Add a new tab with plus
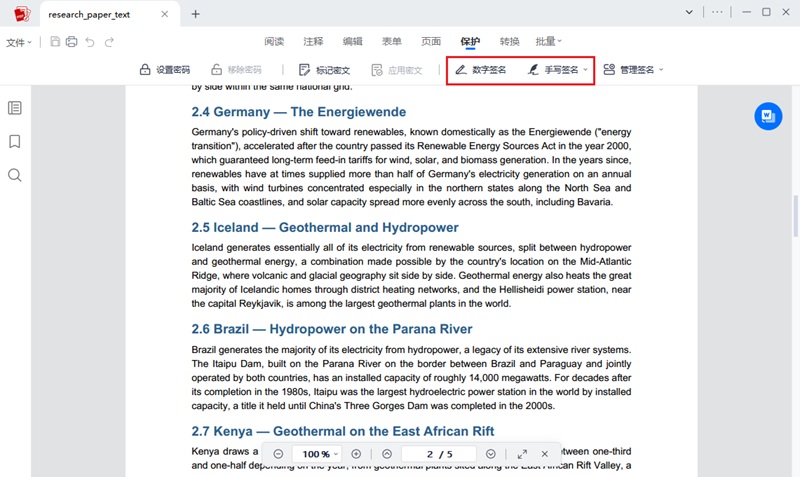This screenshot has height=477, width=800. 195,14
